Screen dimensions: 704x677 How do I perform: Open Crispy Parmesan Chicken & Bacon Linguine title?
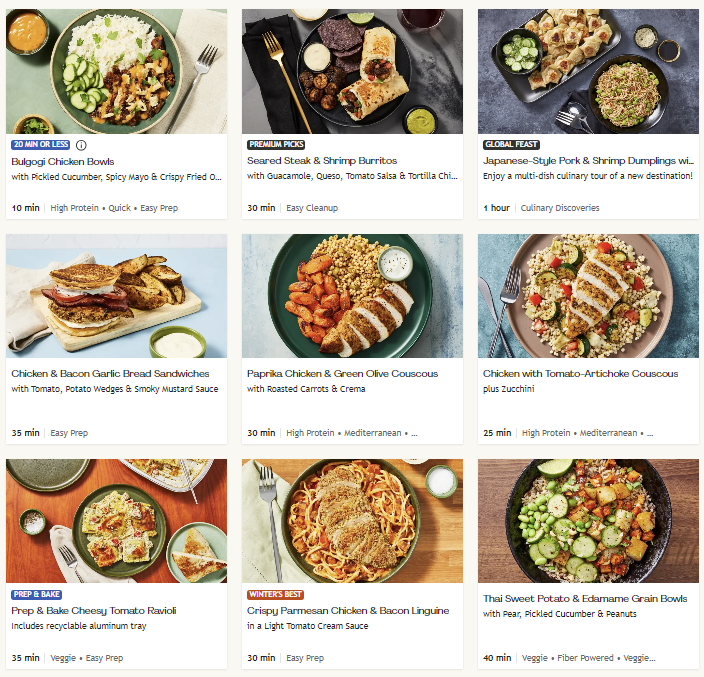348,610
